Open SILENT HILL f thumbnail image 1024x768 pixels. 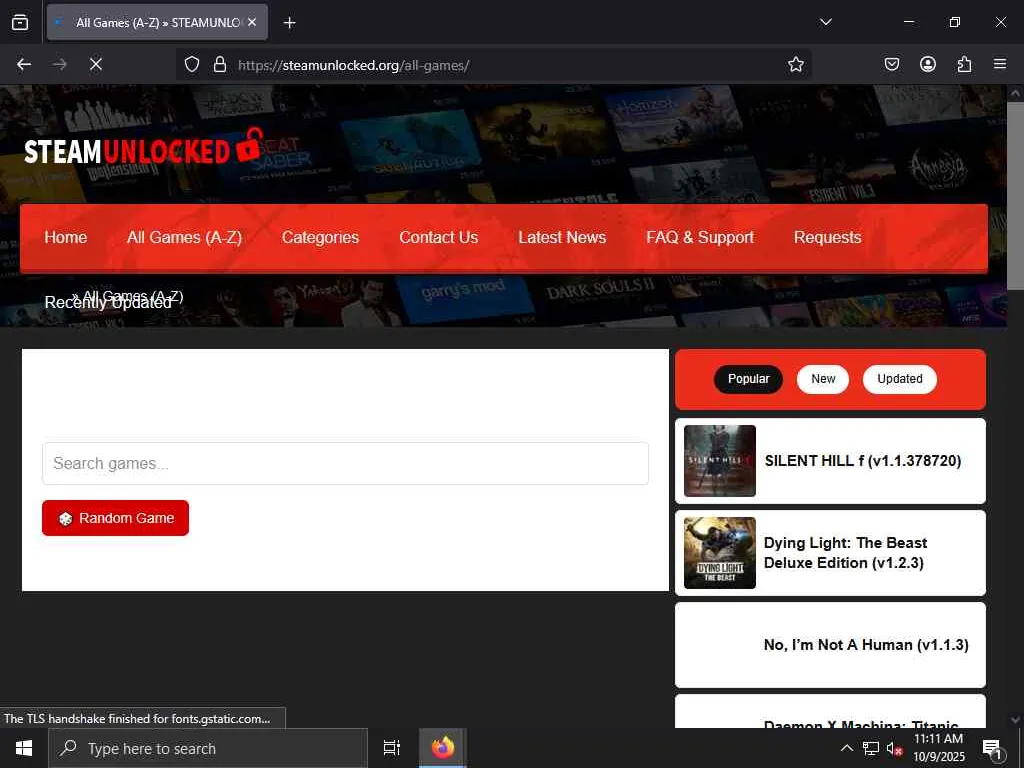[x=720, y=461]
